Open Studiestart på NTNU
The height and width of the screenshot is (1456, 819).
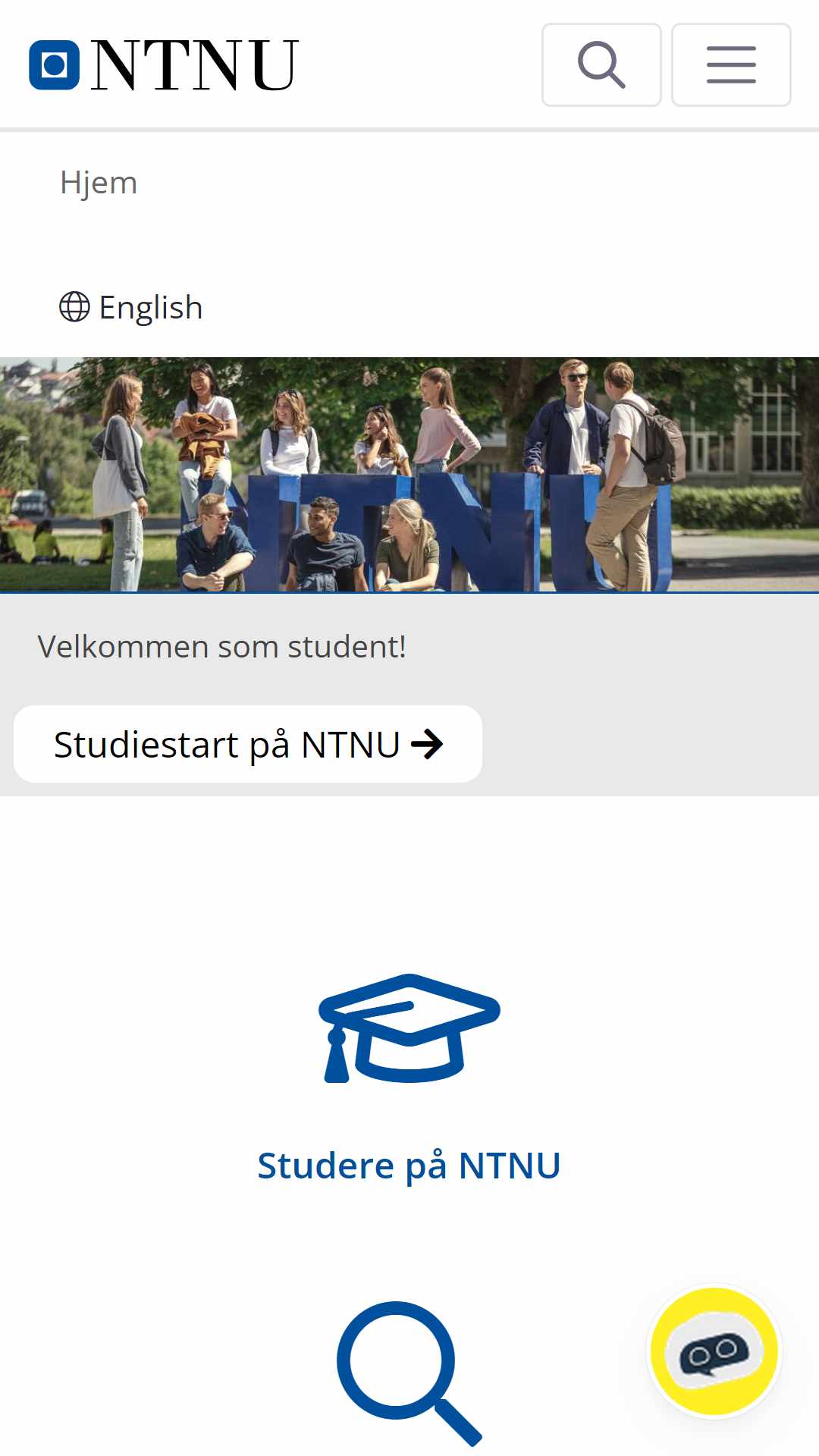point(248,744)
